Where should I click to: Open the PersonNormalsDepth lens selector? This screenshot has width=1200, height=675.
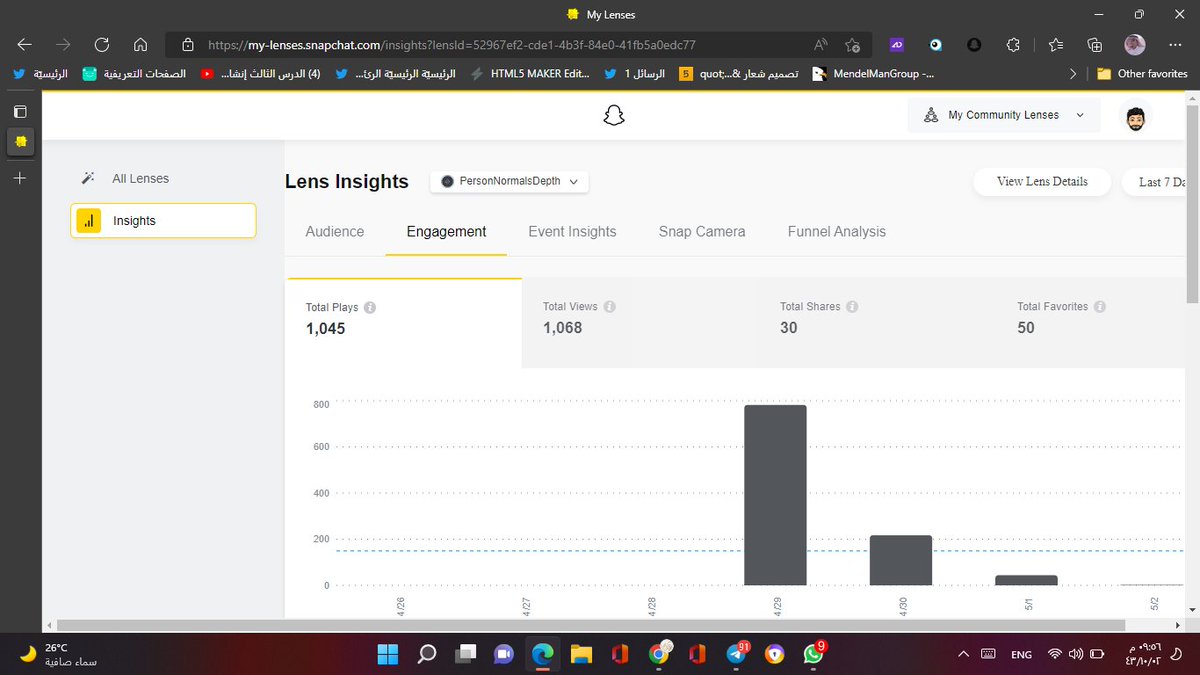tap(510, 181)
